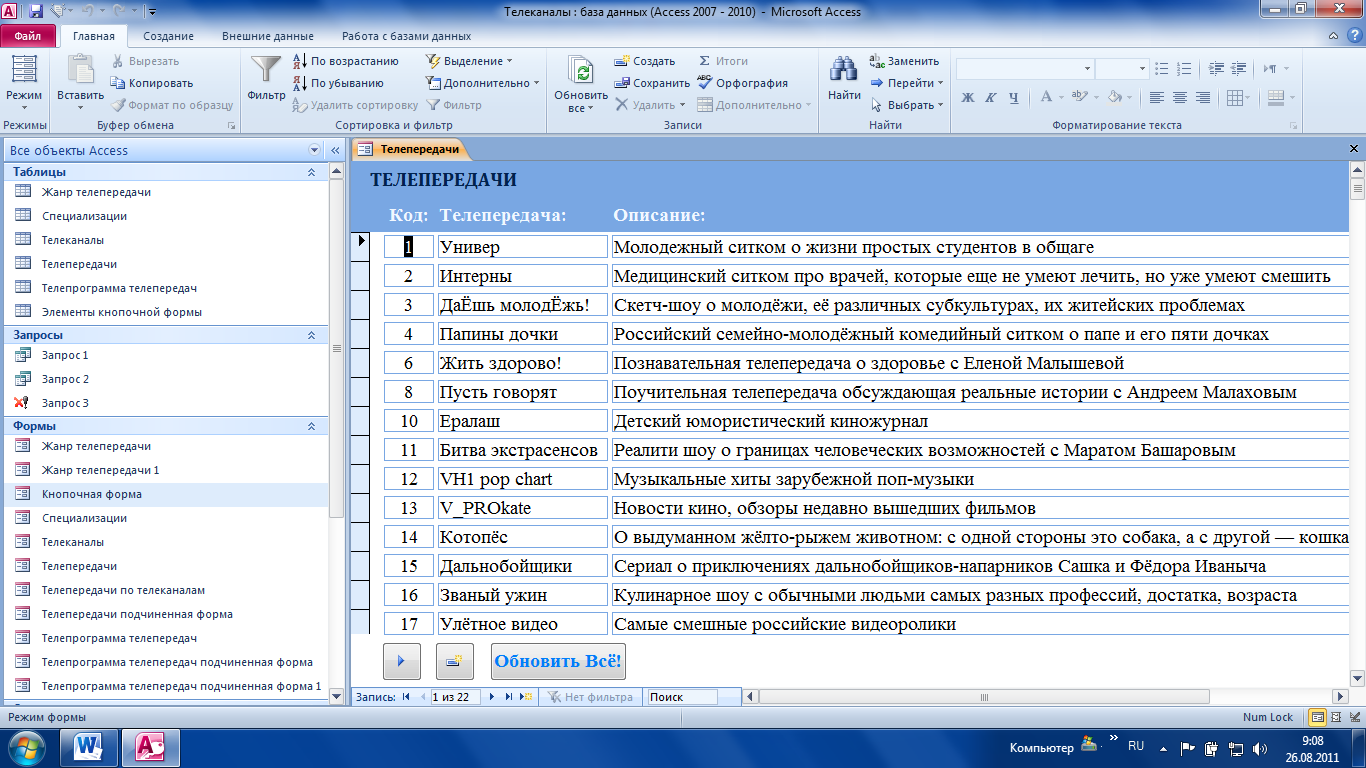Sort records По возрастанию
Image resolution: width=1366 pixels, height=768 pixels.
click(x=345, y=61)
